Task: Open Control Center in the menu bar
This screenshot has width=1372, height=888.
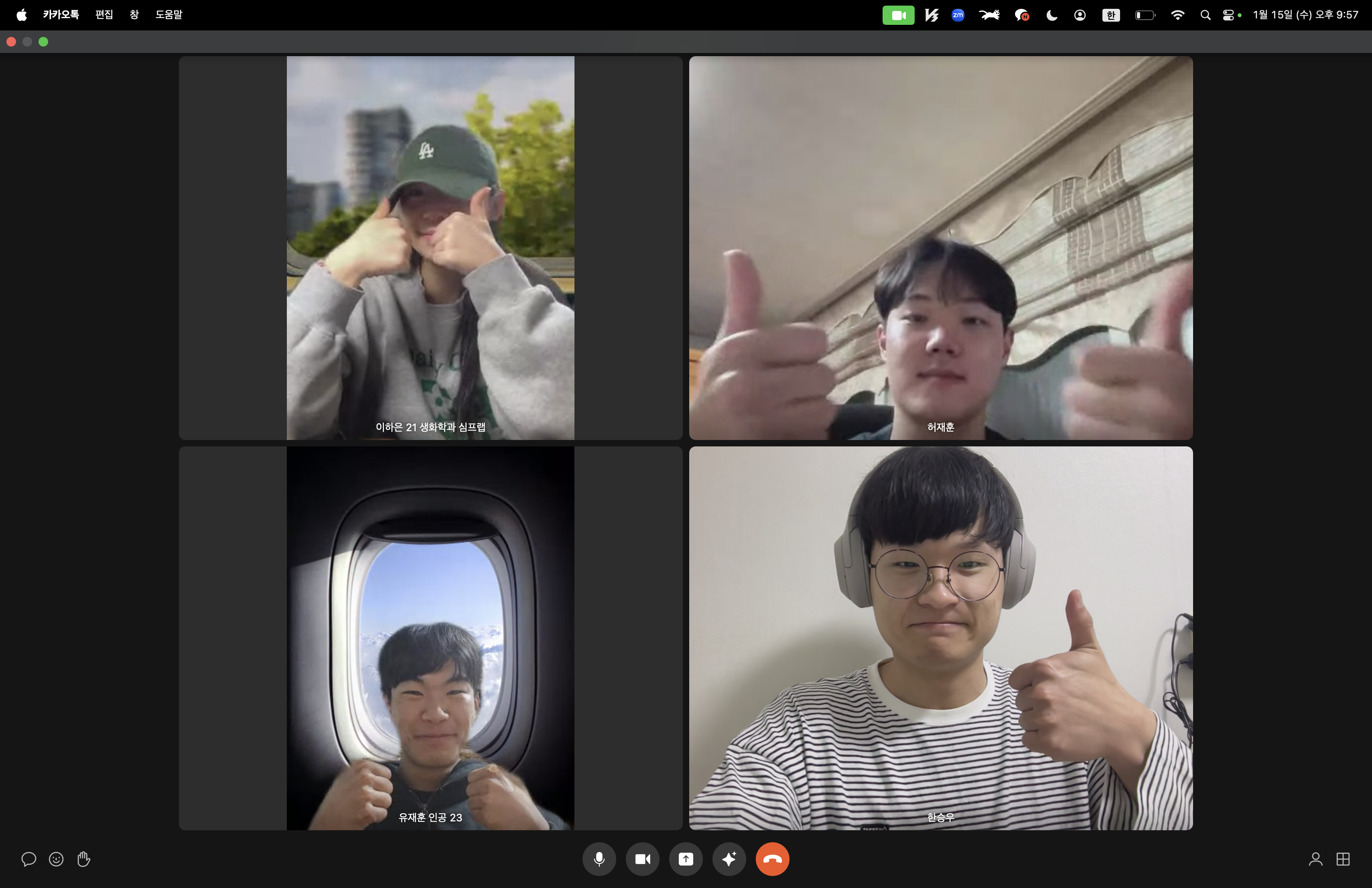Action: coord(1228,15)
